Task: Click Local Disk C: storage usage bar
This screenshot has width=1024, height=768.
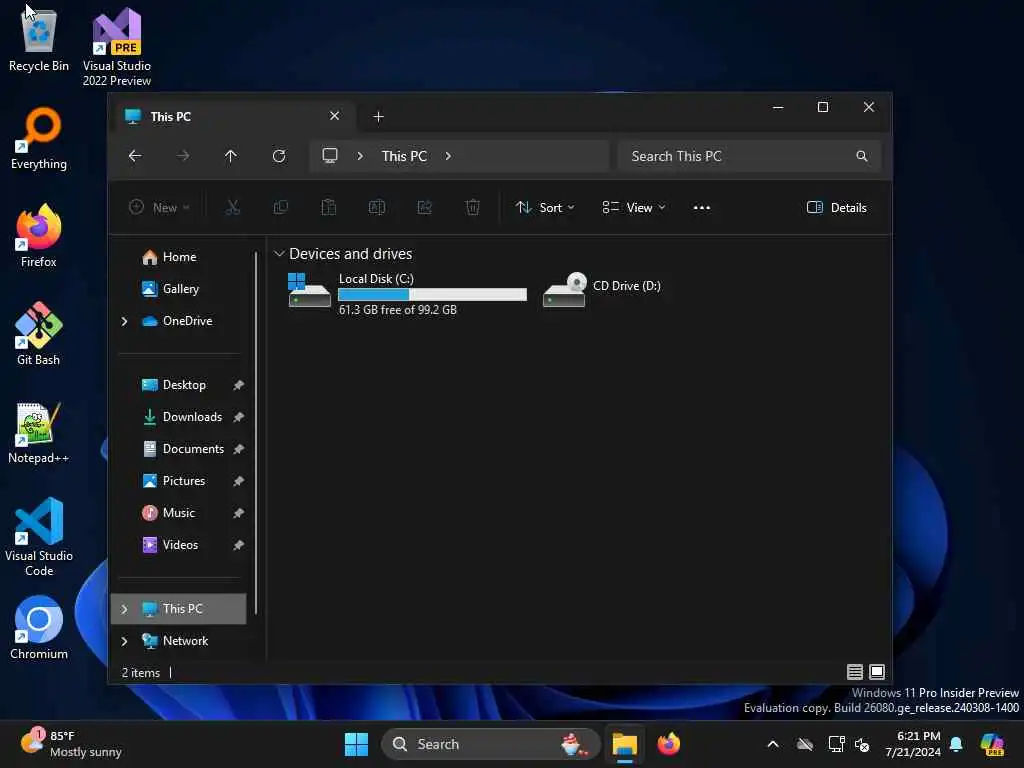Action: (x=432, y=295)
